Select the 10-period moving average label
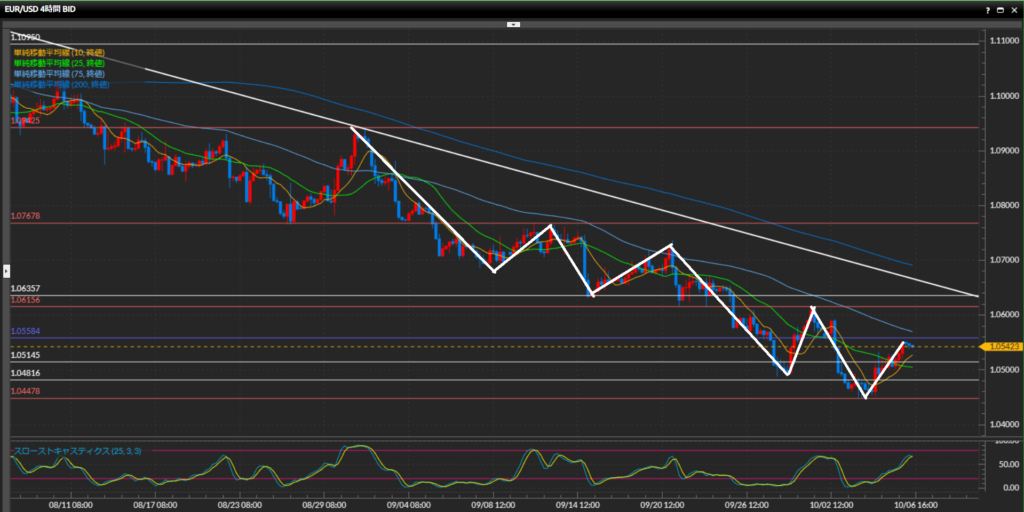 [x=60, y=51]
